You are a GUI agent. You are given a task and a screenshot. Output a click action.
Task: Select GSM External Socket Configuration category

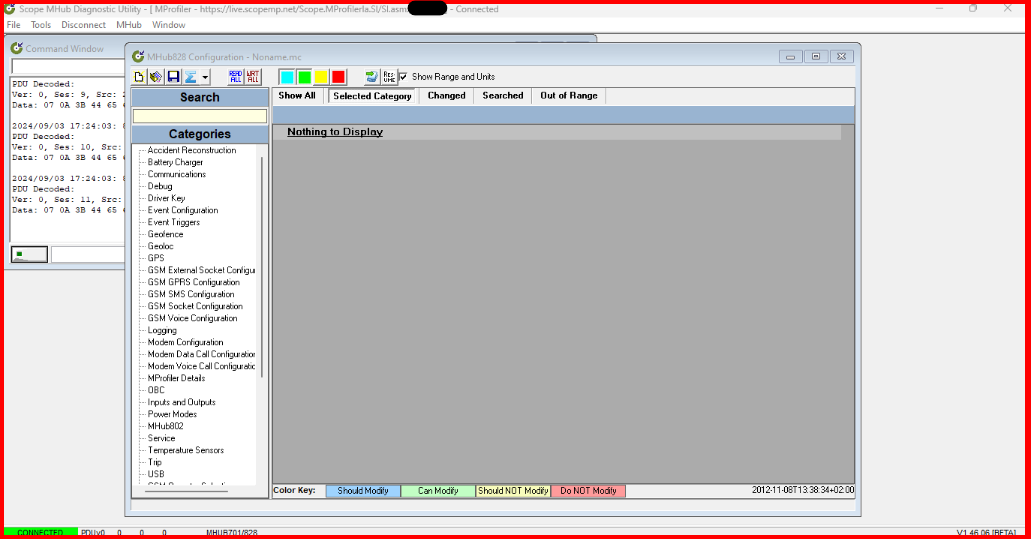point(201,270)
